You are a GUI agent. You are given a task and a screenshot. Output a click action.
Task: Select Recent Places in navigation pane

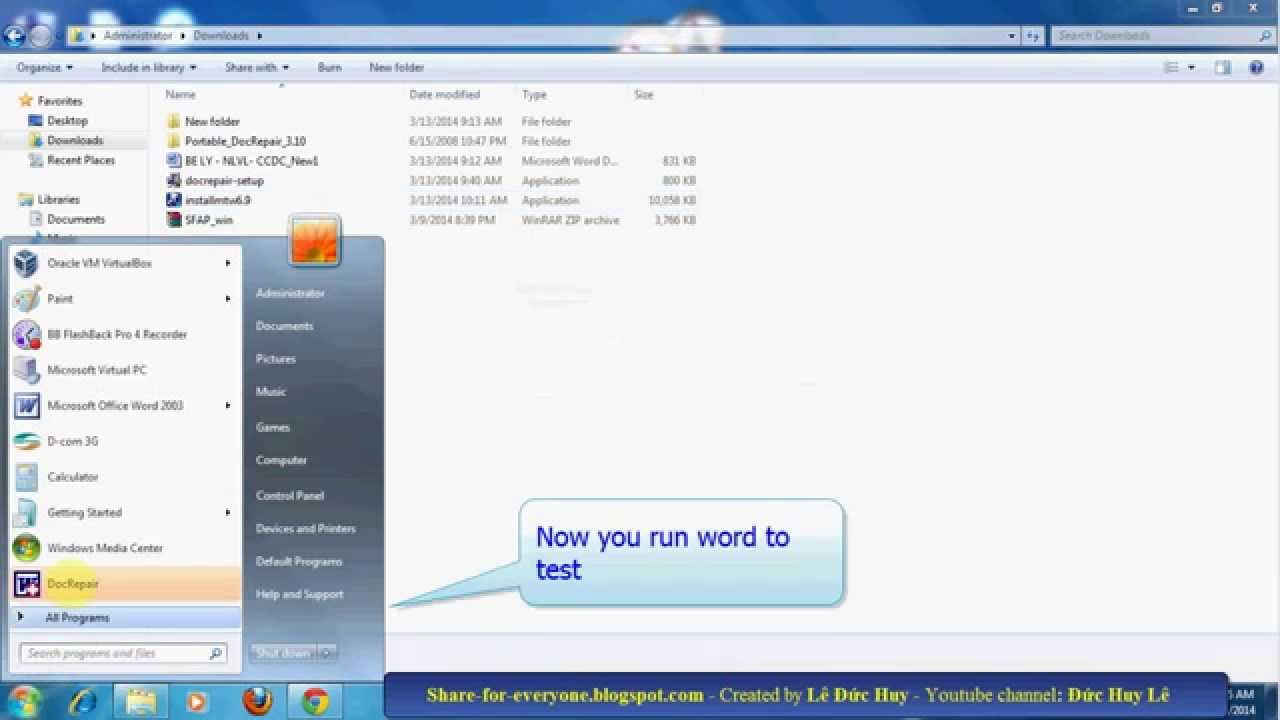[x=81, y=160]
